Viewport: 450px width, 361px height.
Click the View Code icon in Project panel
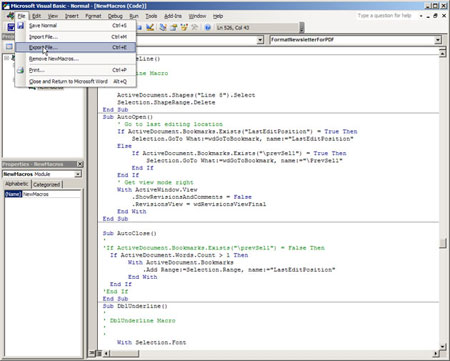coord(9,46)
